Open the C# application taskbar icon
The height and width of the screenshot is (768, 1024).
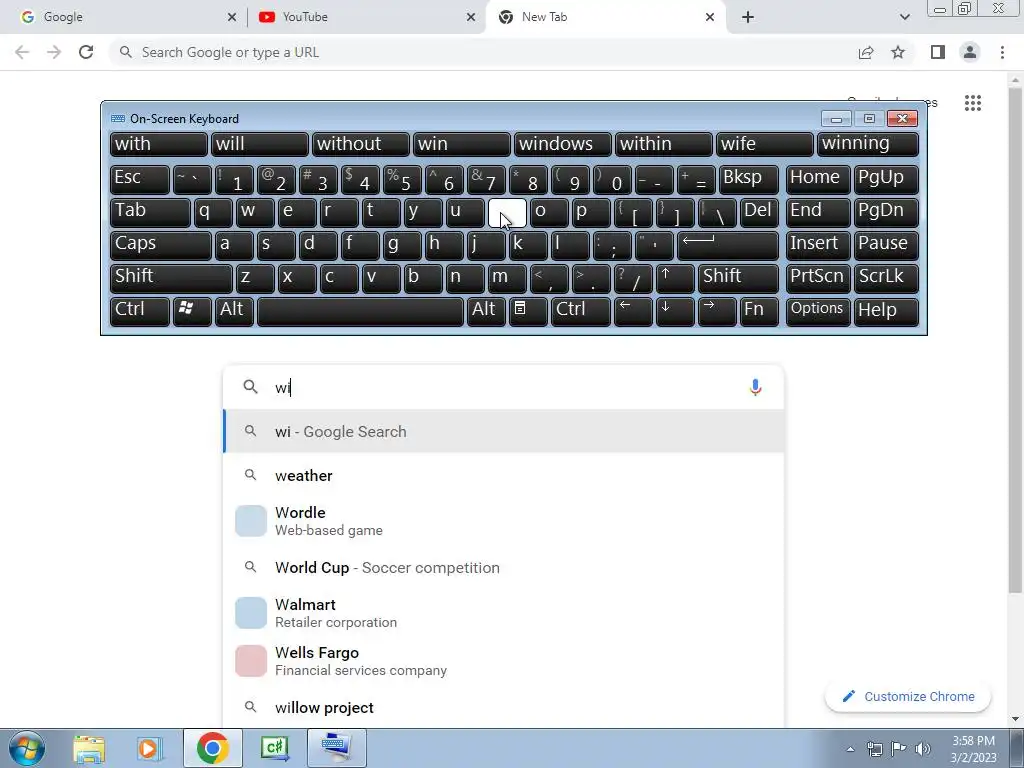pyautogui.click(x=274, y=748)
